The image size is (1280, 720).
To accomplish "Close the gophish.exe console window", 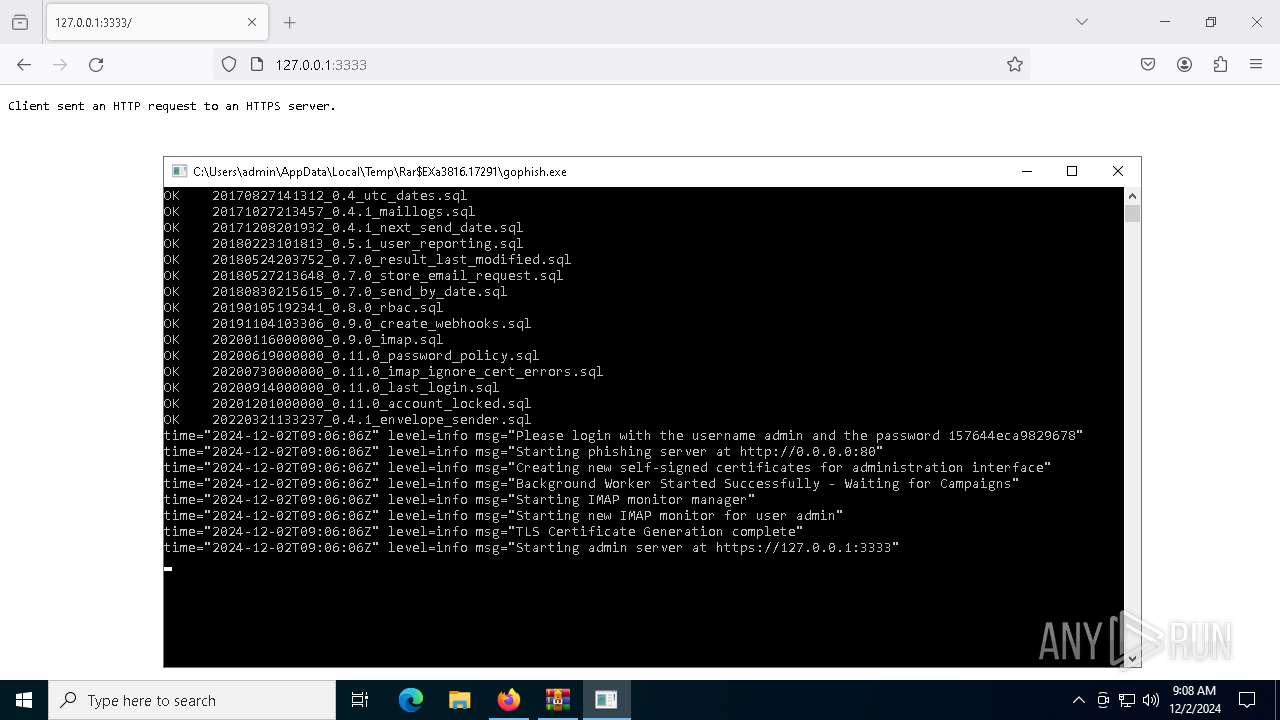I will click(1118, 171).
